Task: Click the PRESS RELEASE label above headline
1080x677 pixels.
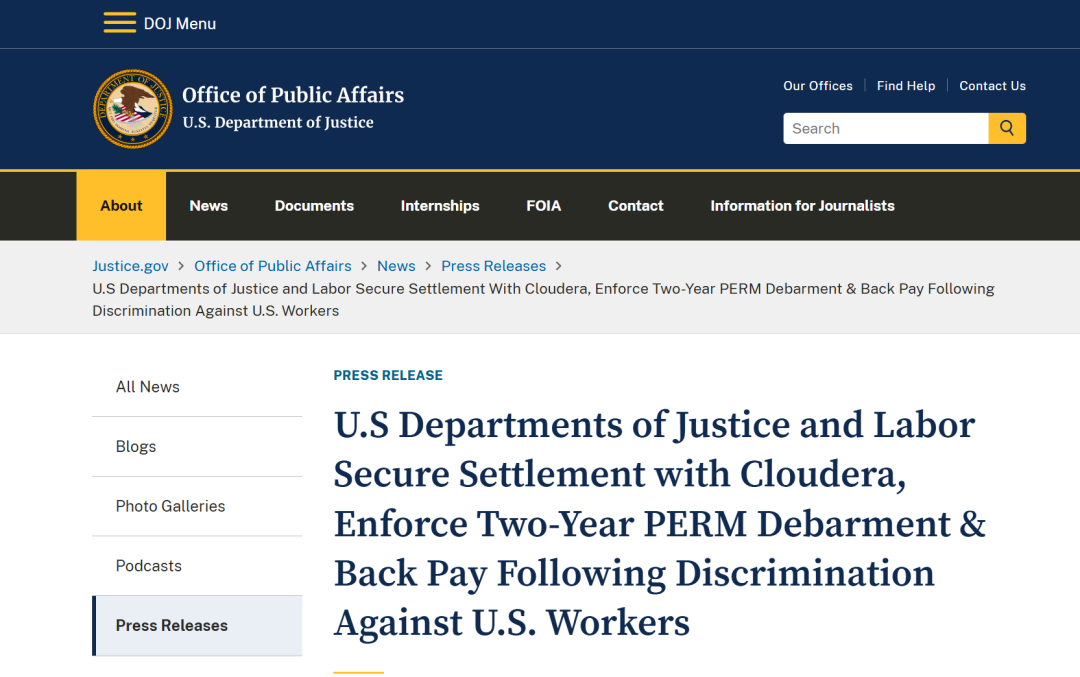Action: click(x=388, y=375)
